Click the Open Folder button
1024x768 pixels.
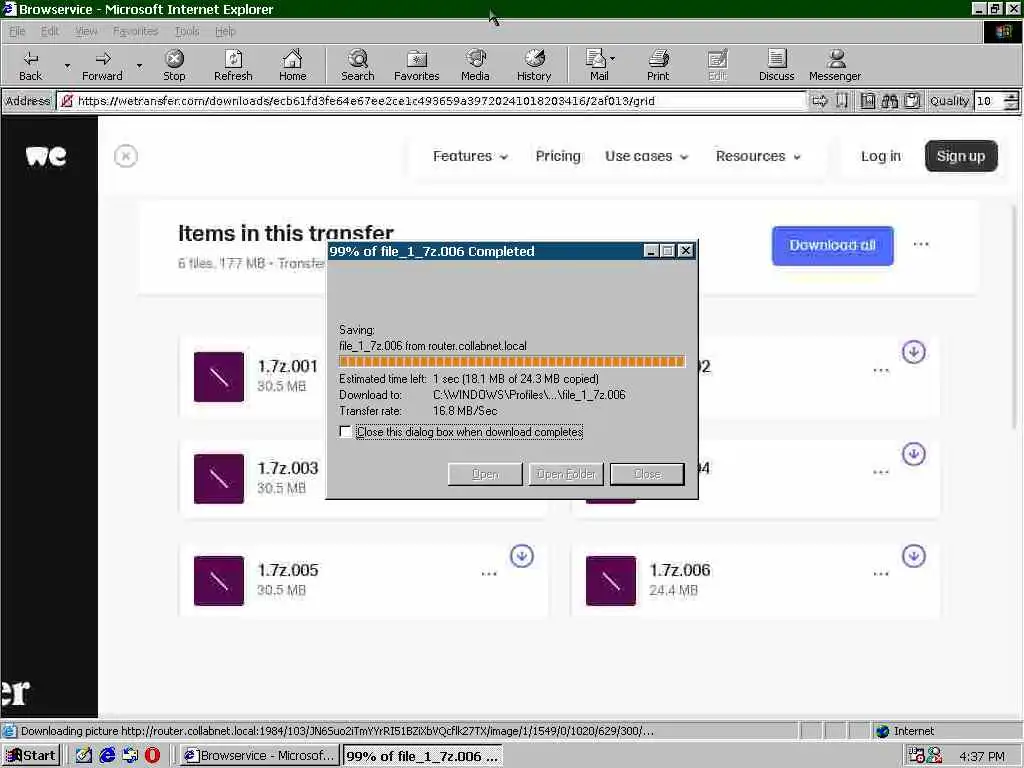click(x=566, y=474)
